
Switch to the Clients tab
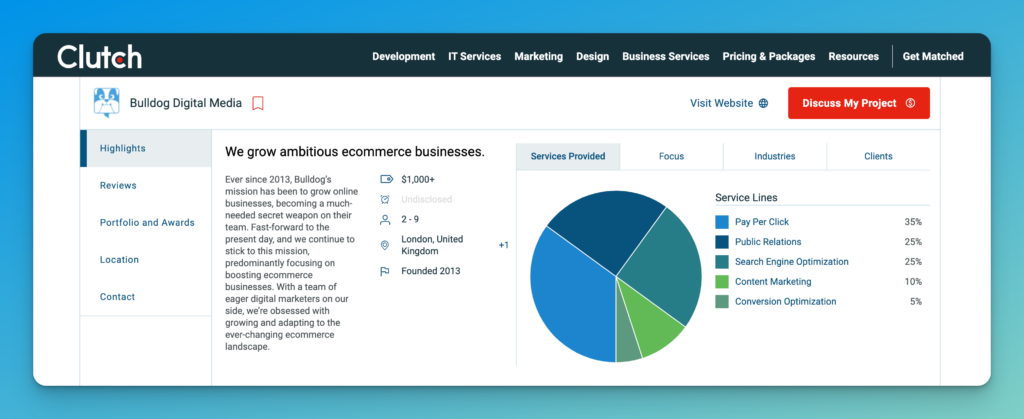pyautogui.click(x=878, y=156)
